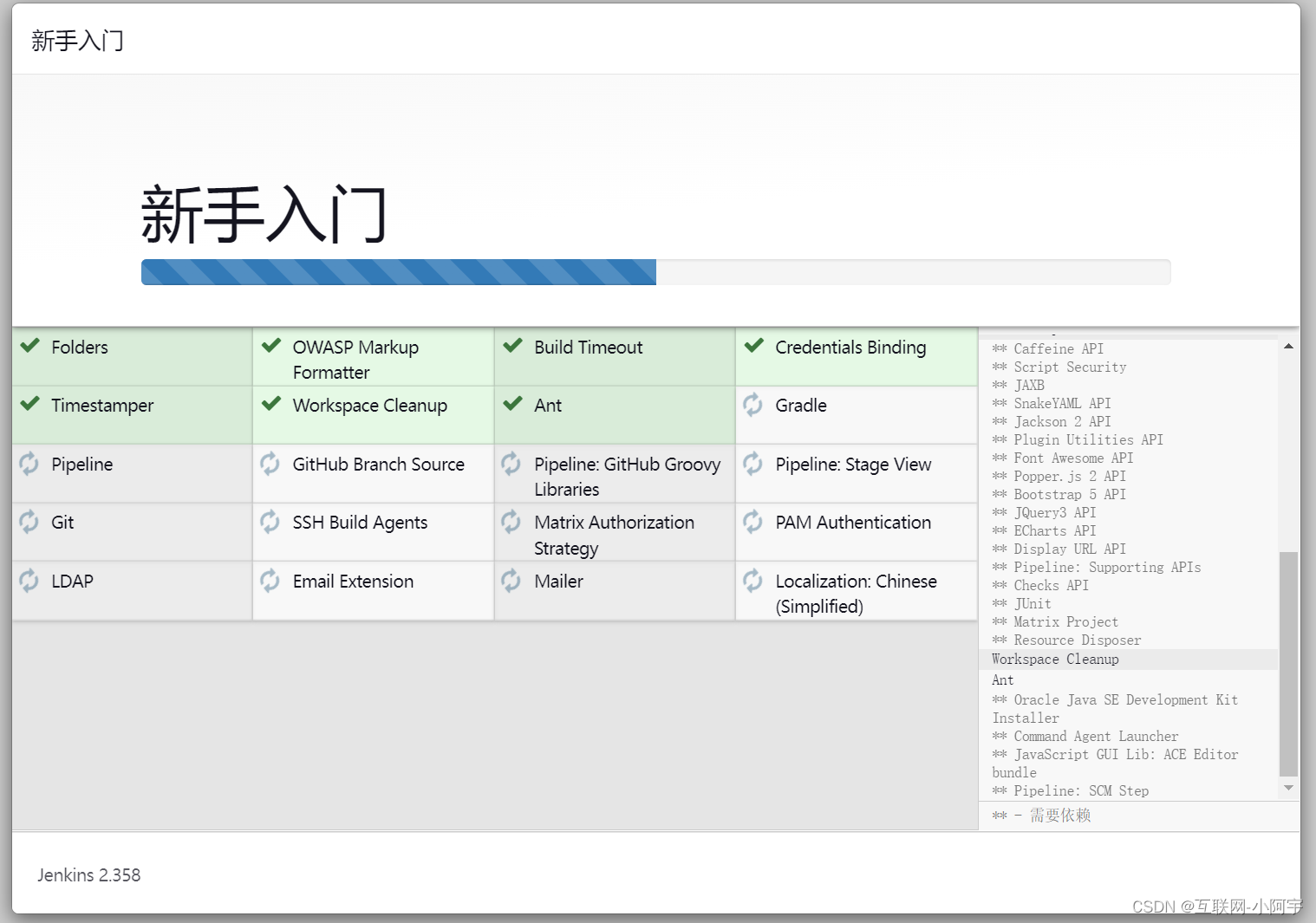Click the pending spinner icon for Mailer
Viewport: 1316px width, 923px height.
511,581
